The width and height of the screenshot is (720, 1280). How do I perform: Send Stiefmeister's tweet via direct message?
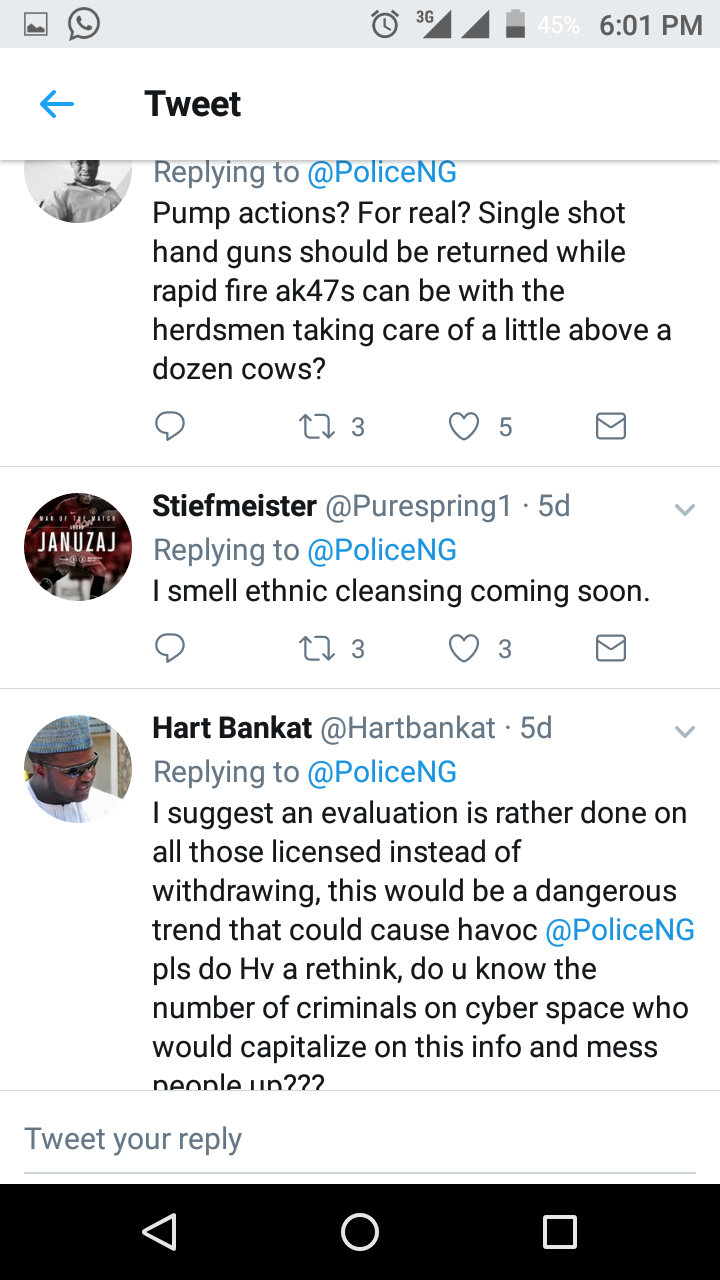coord(610,649)
